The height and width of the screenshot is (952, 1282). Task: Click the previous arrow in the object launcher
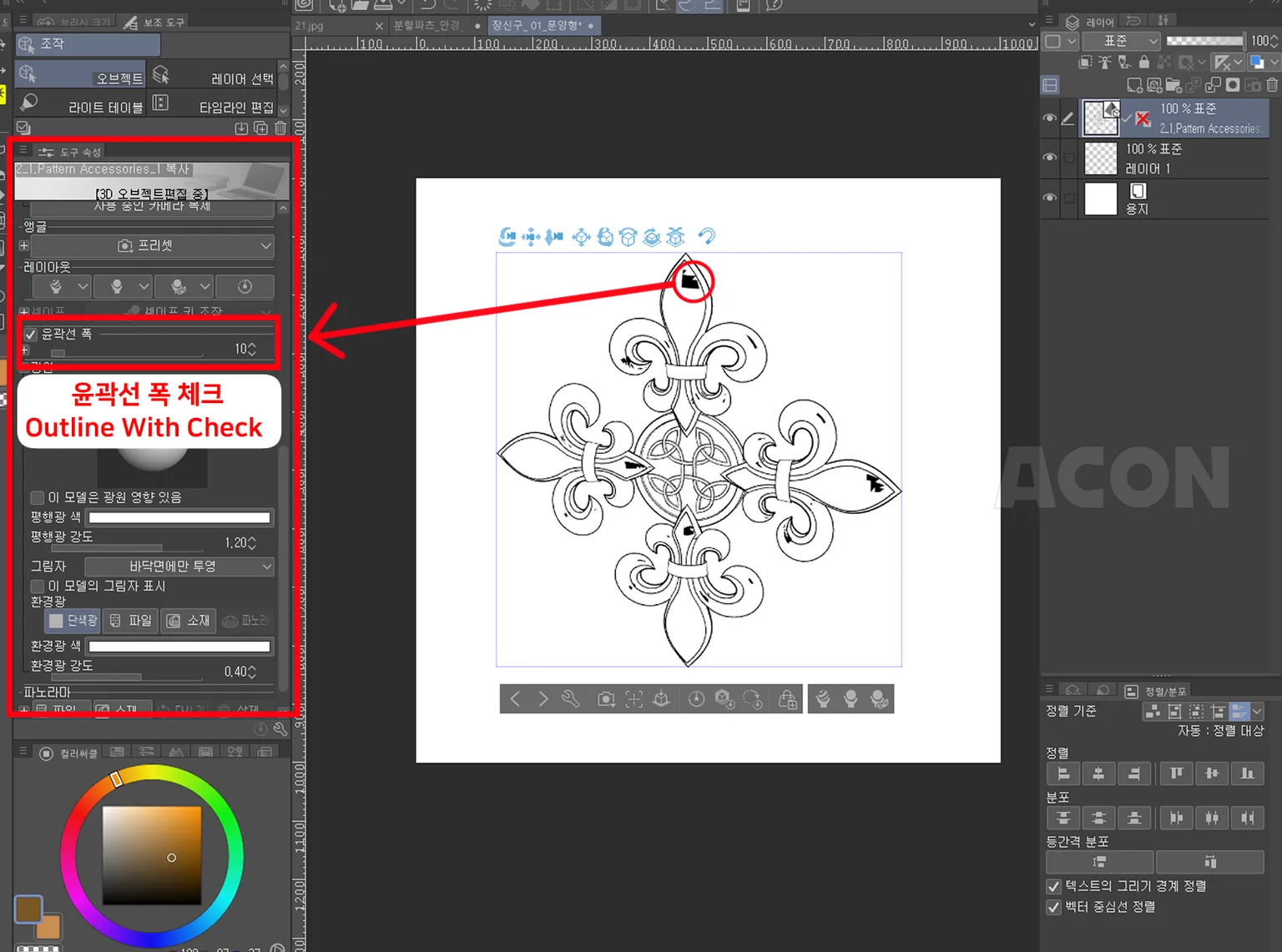point(515,699)
